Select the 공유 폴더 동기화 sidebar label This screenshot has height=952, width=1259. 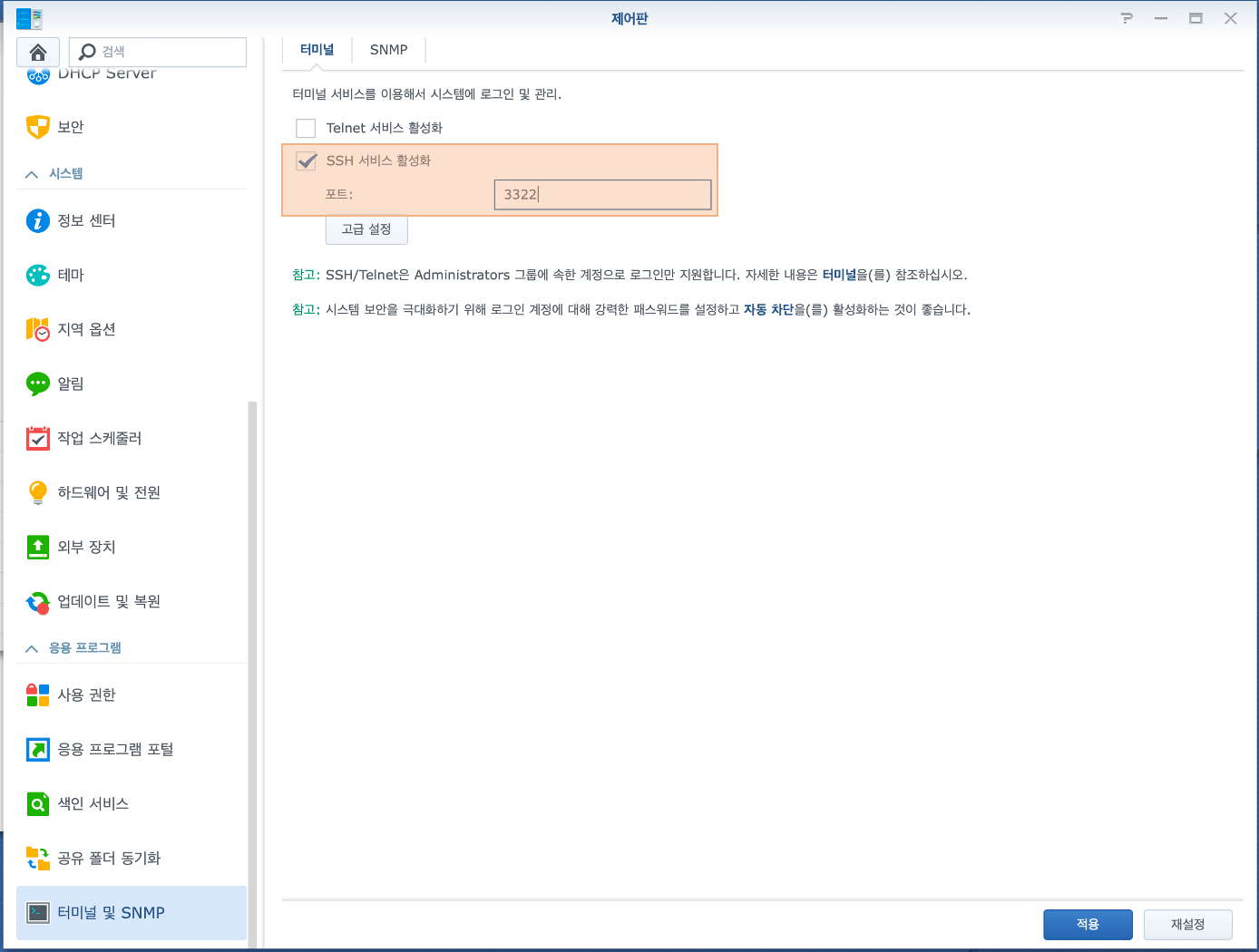coord(109,858)
